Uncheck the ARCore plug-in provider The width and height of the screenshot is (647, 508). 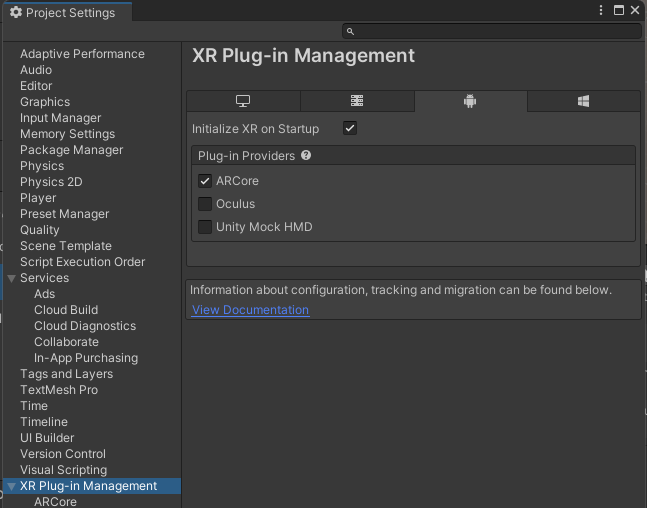point(205,181)
